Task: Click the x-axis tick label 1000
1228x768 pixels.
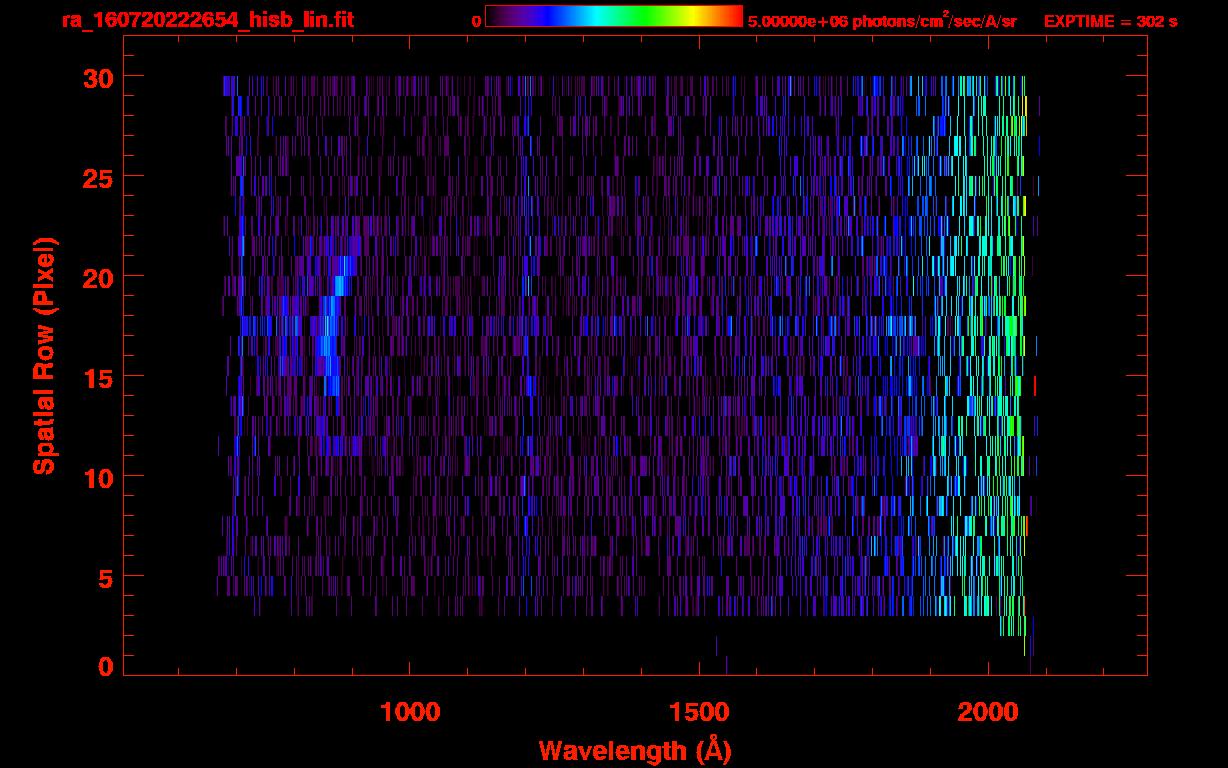Action: pyautogui.click(x=410, y=712)
